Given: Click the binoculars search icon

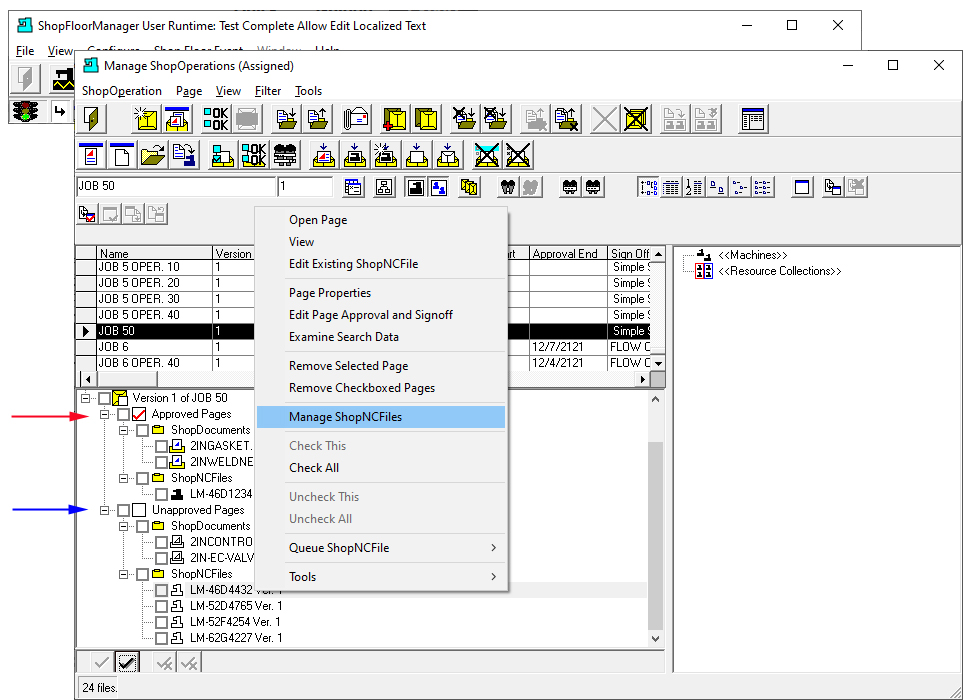Looking at the screenshot, I should pyautogui.click(x=508, y=187).
